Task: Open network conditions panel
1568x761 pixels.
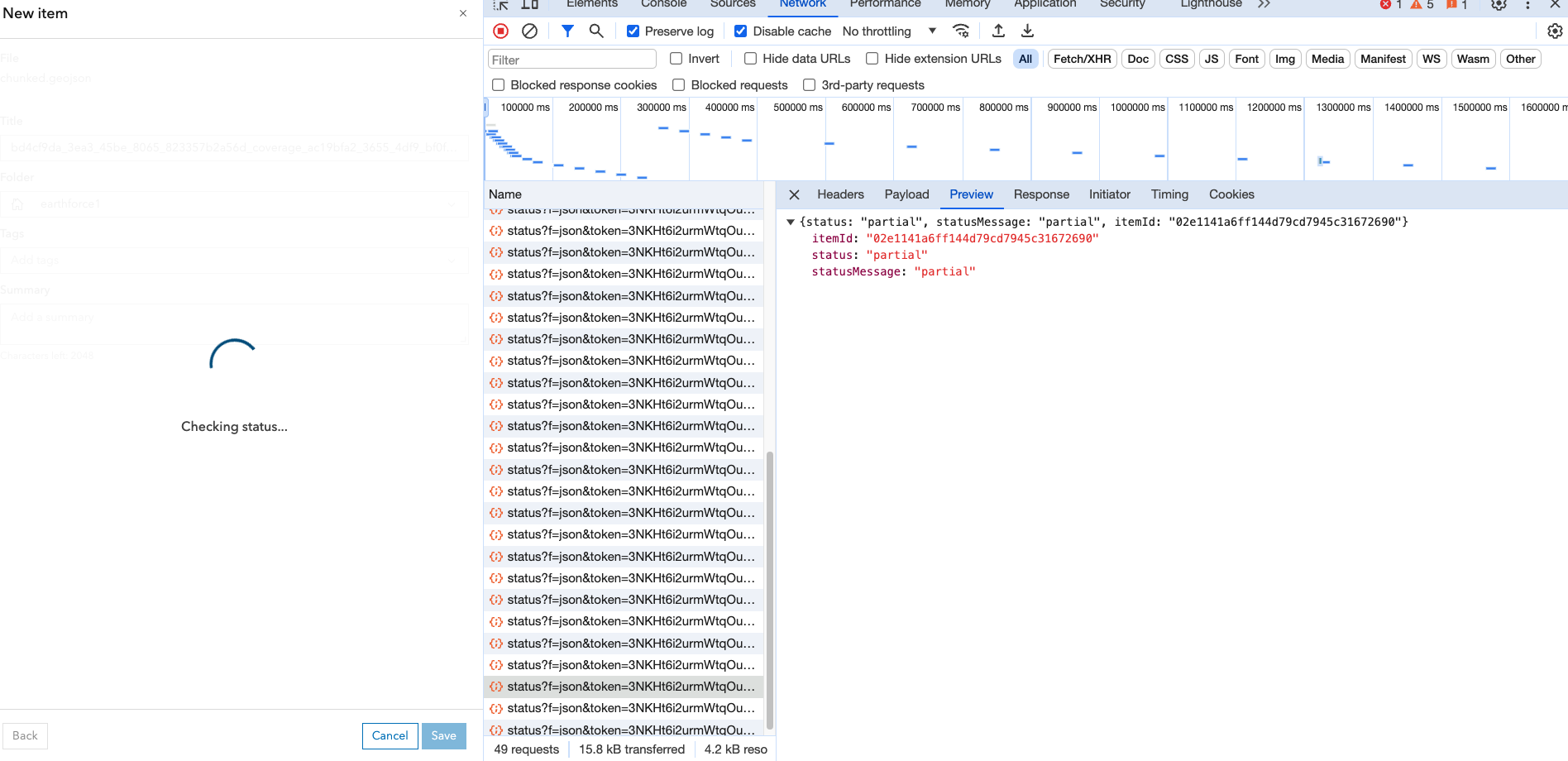Action: click(x=961, y=31)
